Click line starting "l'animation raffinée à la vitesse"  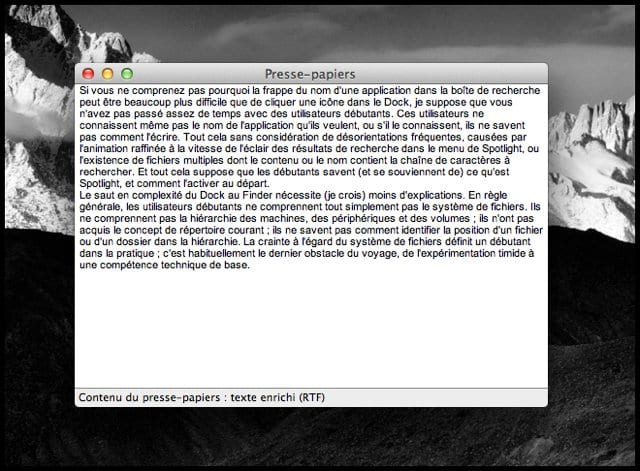tap(309, 149)
